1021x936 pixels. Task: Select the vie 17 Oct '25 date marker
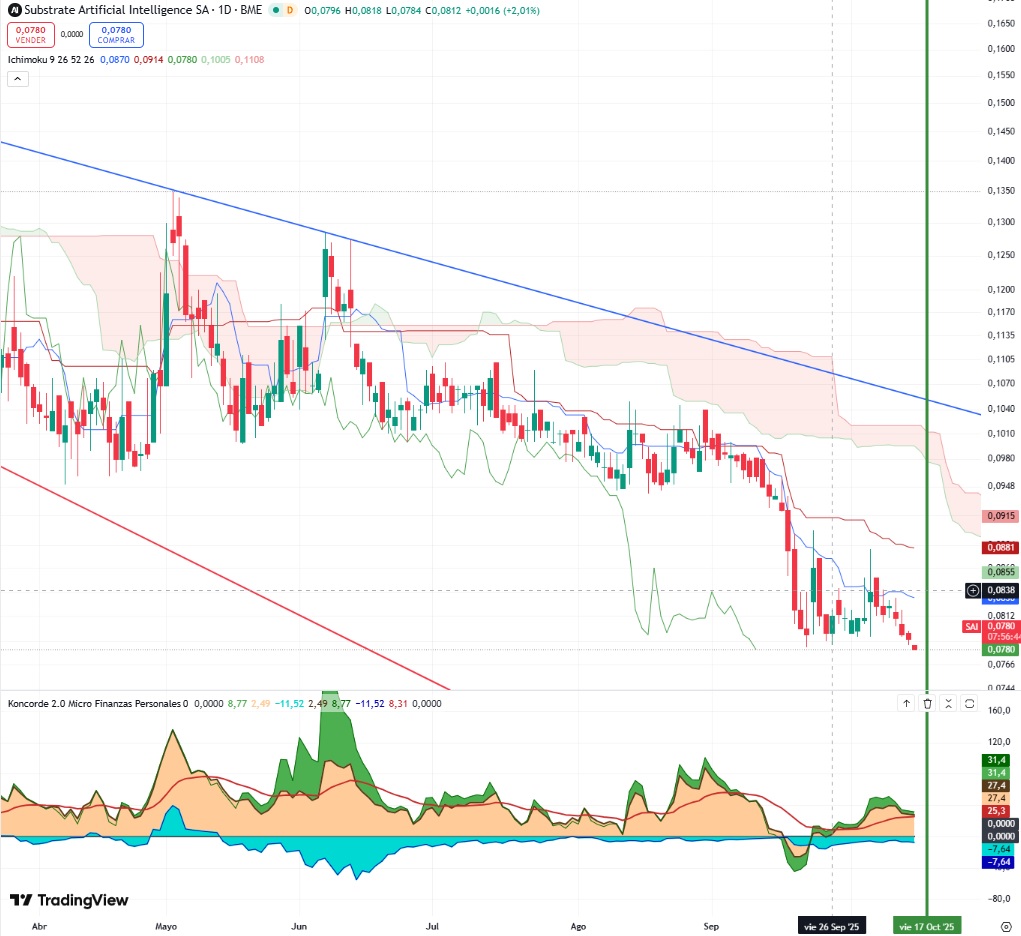coord(927,926)
